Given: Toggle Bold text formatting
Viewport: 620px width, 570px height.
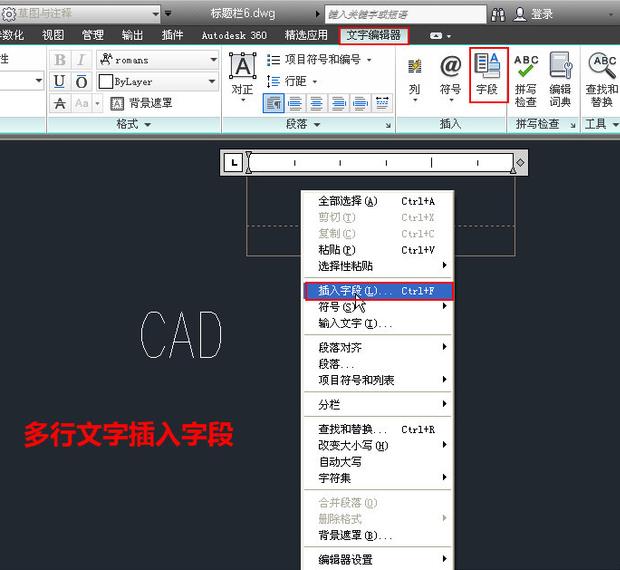Looking at the screenshot, I should point(60,60).
